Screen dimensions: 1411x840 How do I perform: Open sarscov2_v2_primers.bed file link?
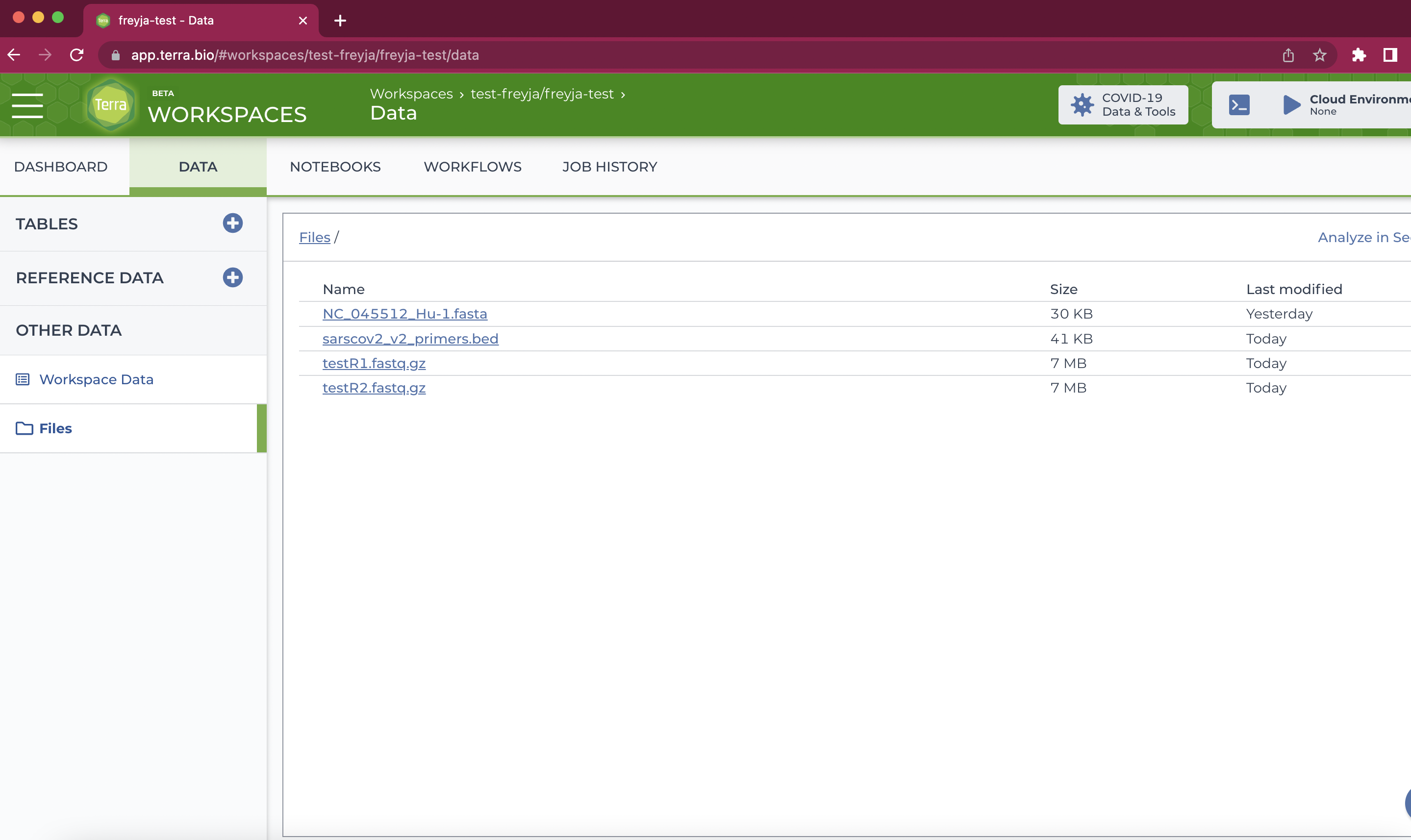[410, 339]
